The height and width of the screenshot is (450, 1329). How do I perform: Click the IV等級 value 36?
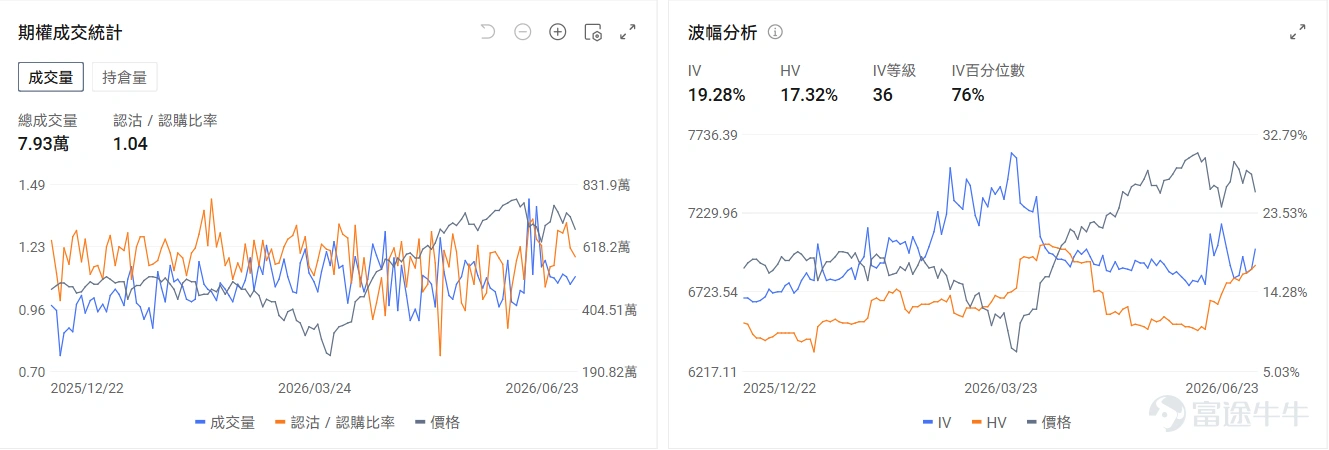coord(882,95)
